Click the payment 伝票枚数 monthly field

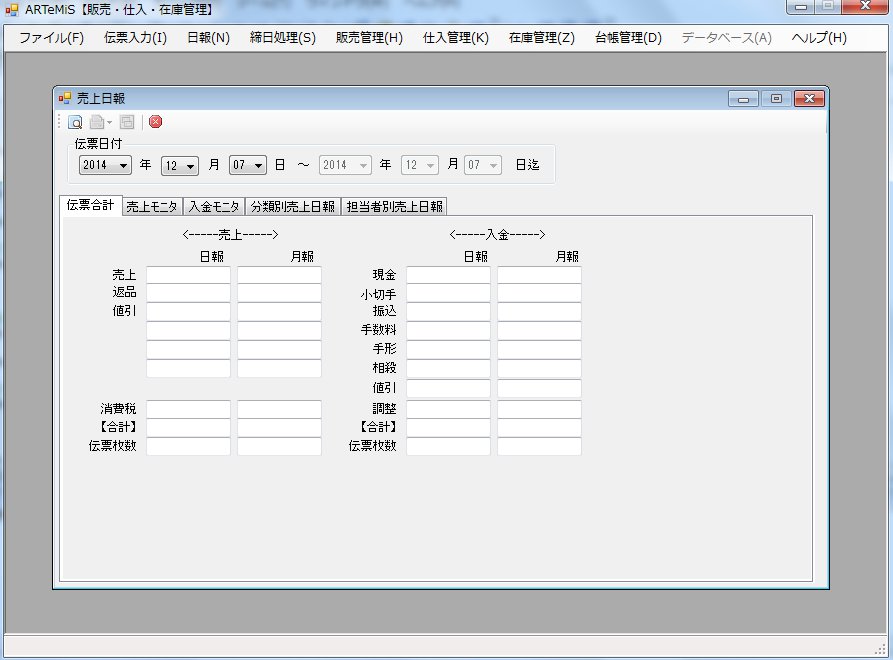tap(540, 446)
